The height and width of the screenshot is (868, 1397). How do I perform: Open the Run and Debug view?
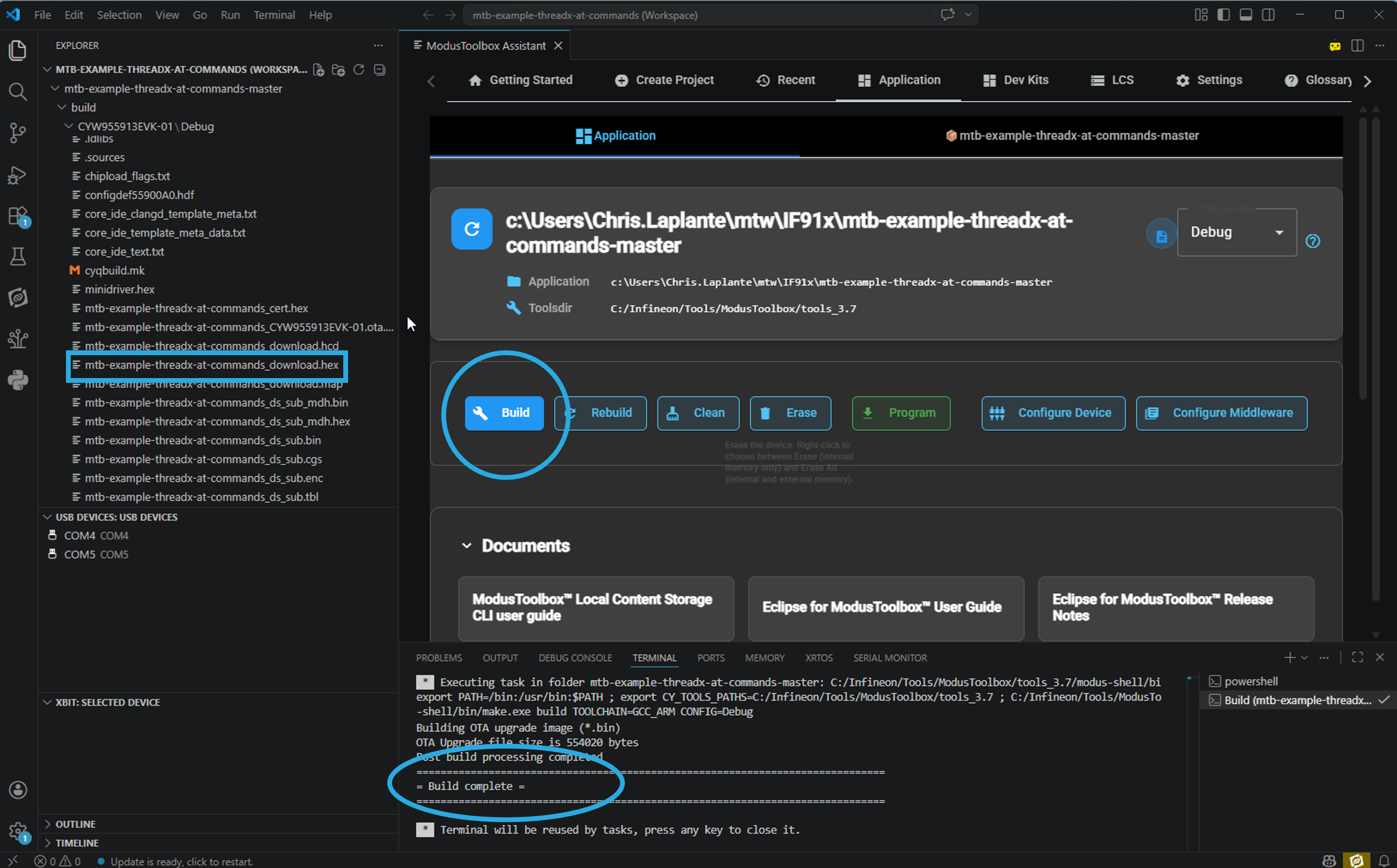pos(18,174)
